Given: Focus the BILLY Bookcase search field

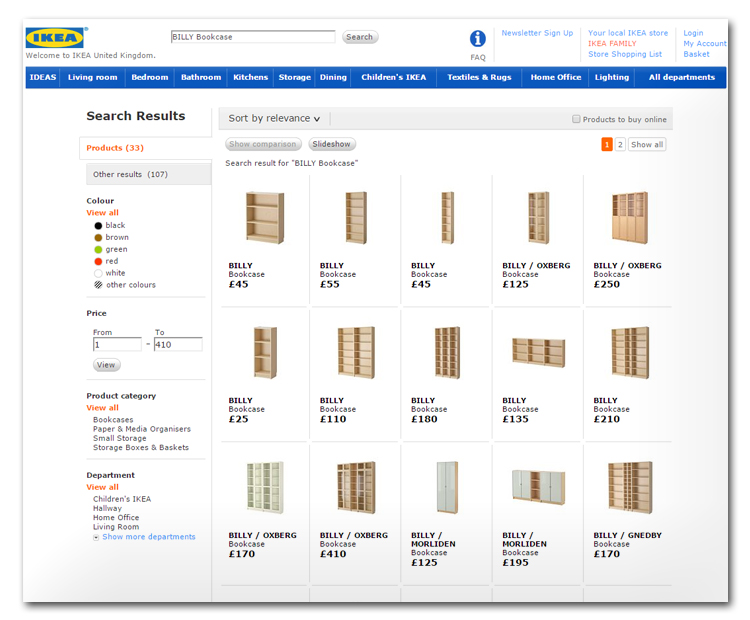Looking at the screenshot, I should click(253, 37).
